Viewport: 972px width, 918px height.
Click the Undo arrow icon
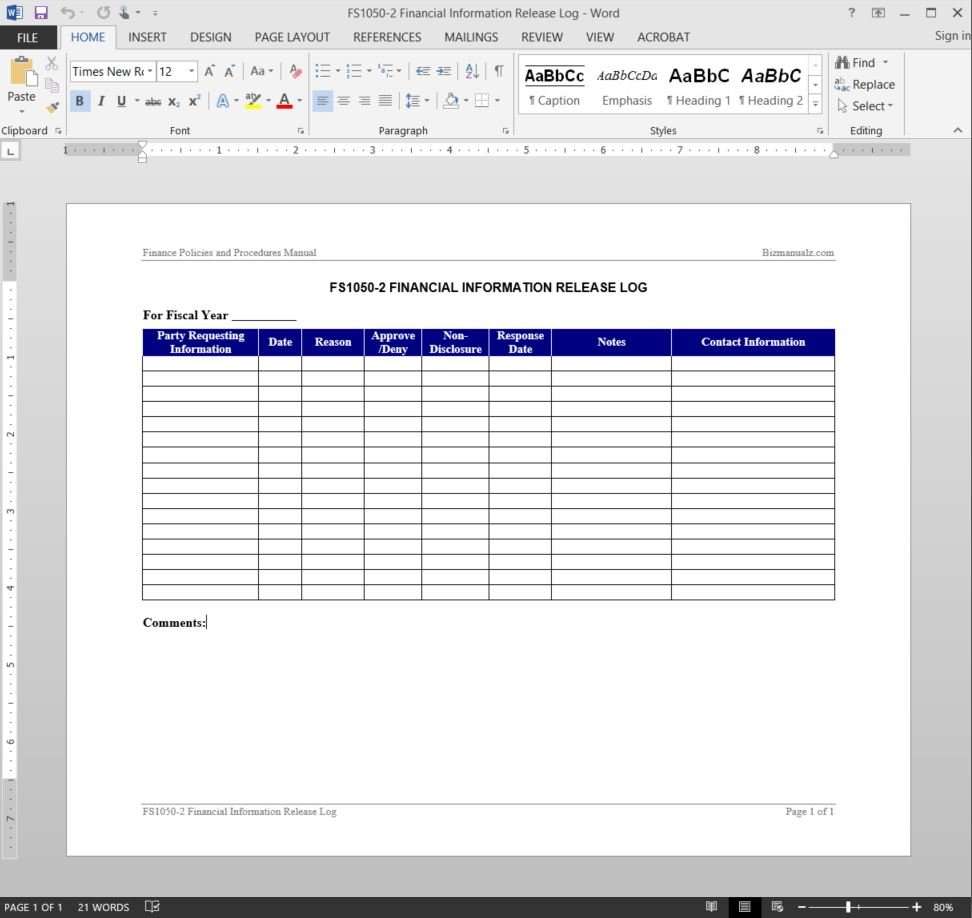(68, 12)
